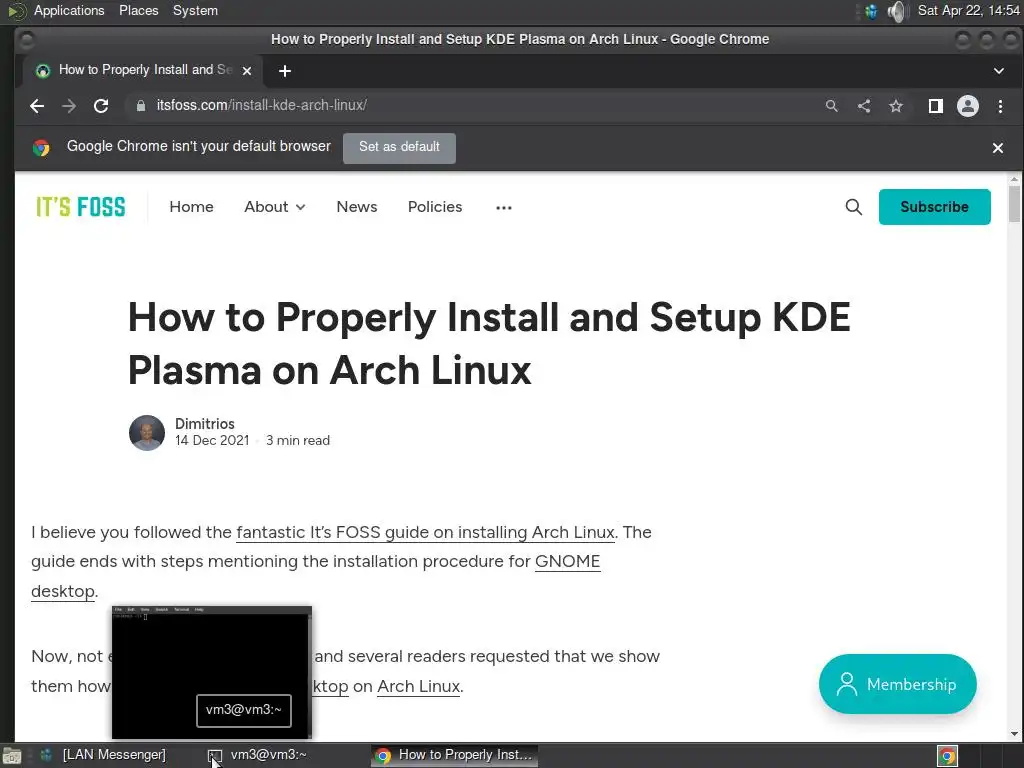The width and height of the screenshot is (1024, 768).
Task: Click the show desktop icon in bottom panel
Action: (x=12, y=756)
